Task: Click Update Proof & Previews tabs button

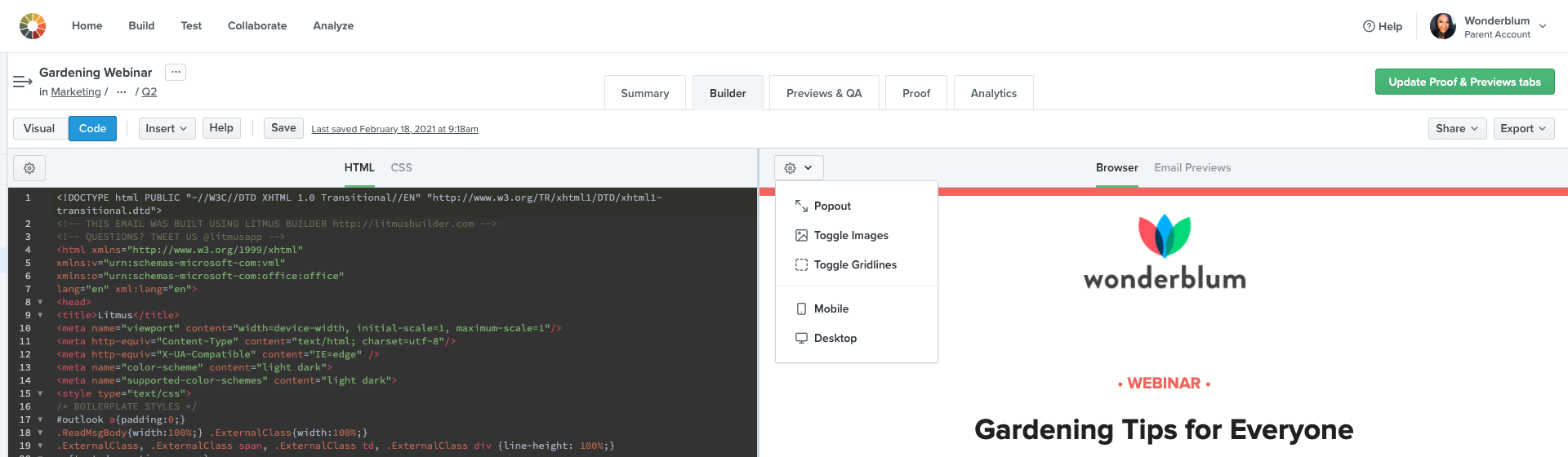Action: [1465, 82]
